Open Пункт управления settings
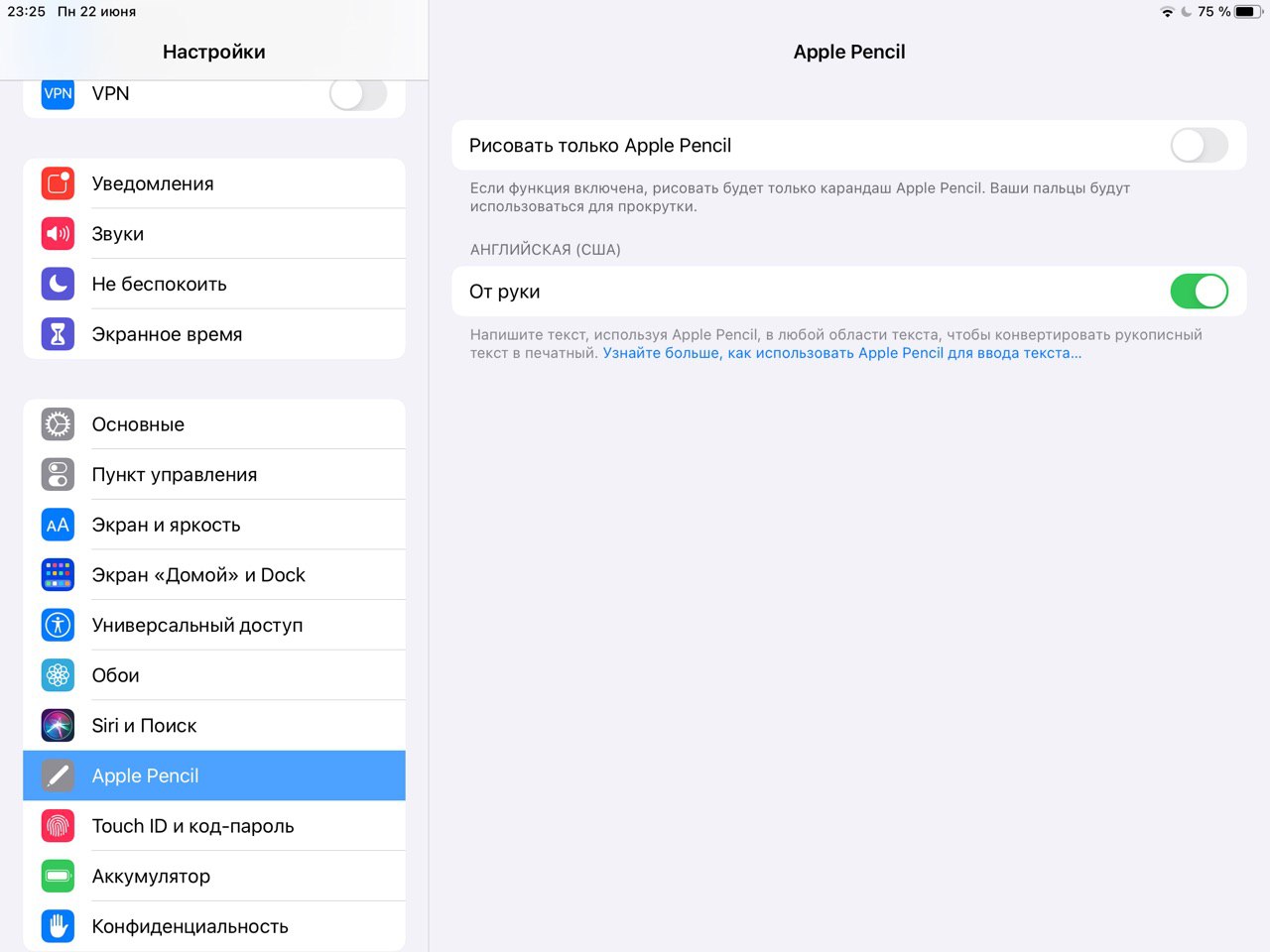The image size is (1270, 952). (x=214, y=474)
